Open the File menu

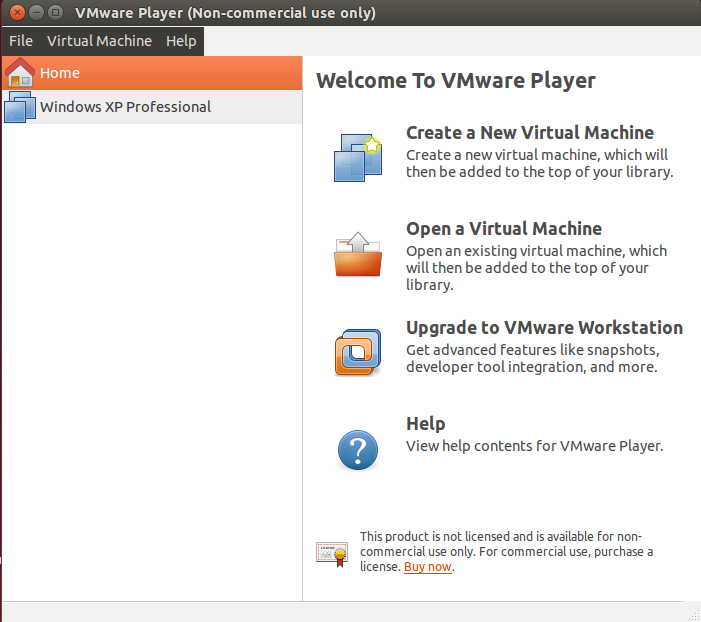21,41
